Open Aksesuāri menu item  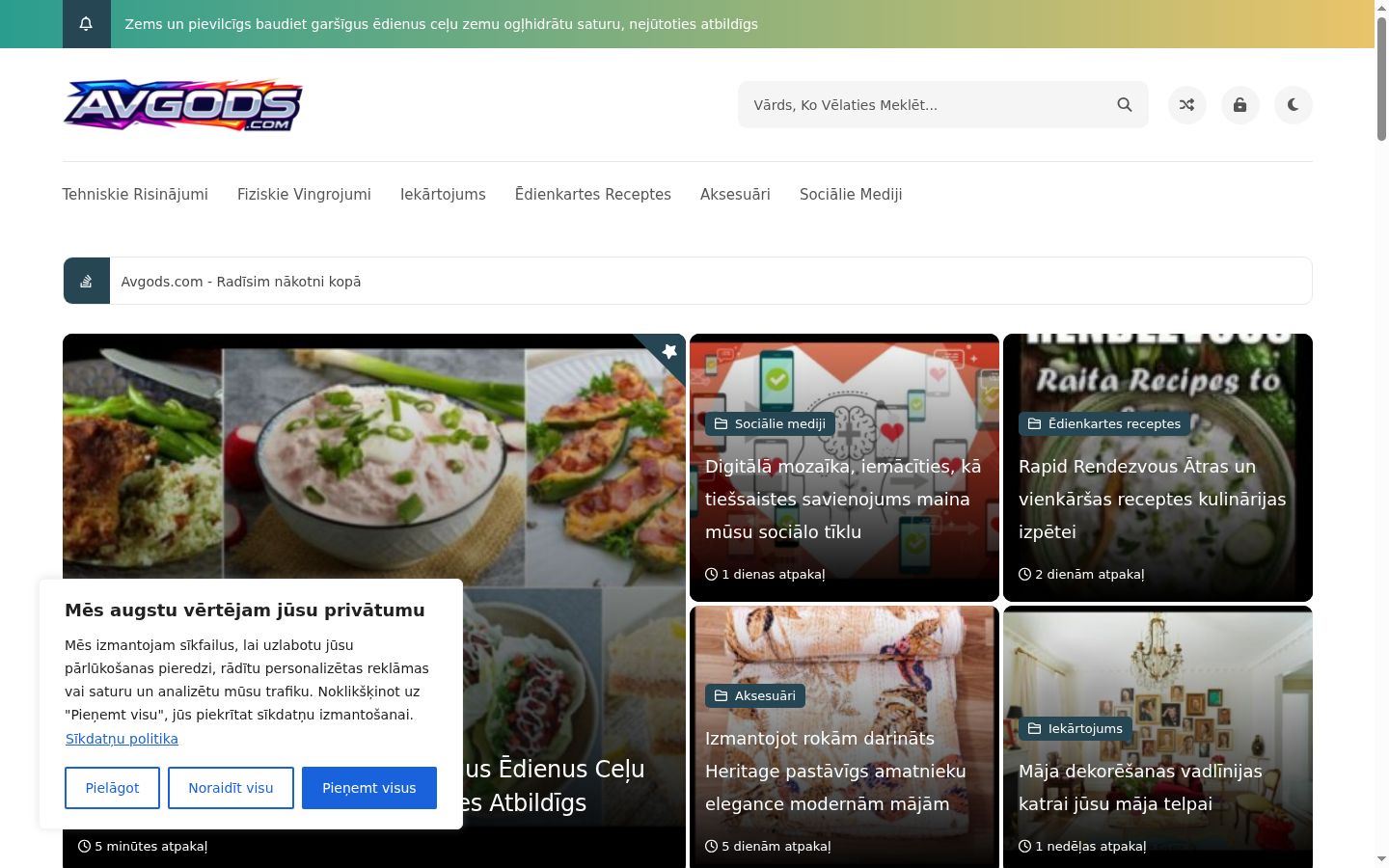point(735,194)
